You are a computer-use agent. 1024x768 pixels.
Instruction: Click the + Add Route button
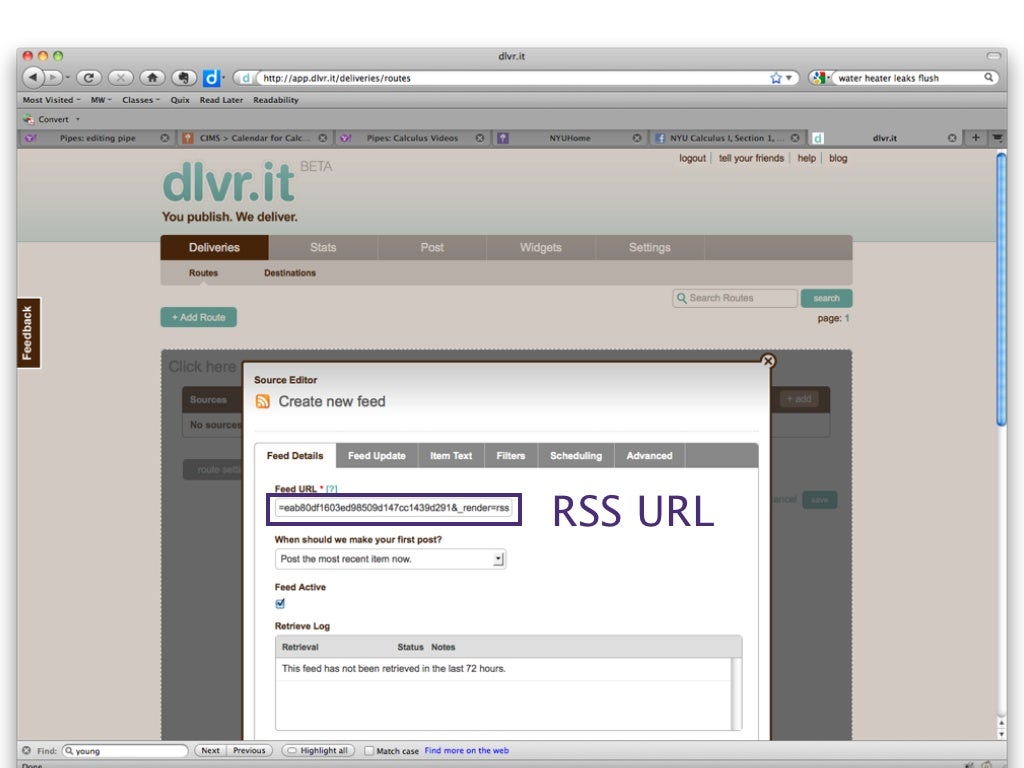click(199, 317)
